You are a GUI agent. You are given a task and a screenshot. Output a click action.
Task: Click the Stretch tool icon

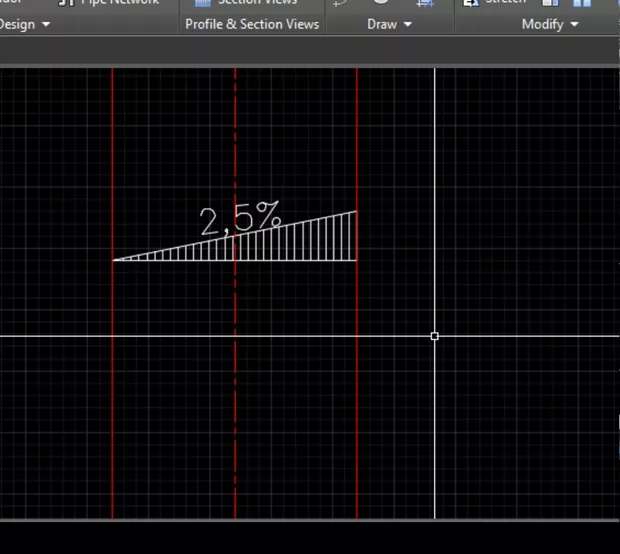[x=471, y=3]
